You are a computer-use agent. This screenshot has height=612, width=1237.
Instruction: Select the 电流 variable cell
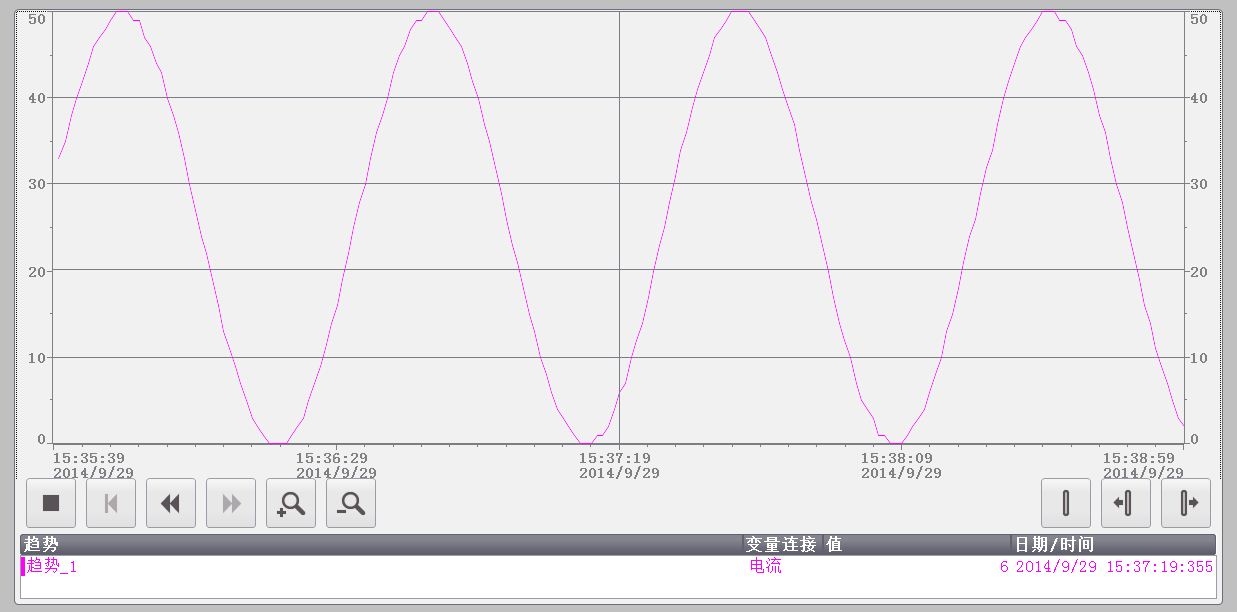[766, 566]
